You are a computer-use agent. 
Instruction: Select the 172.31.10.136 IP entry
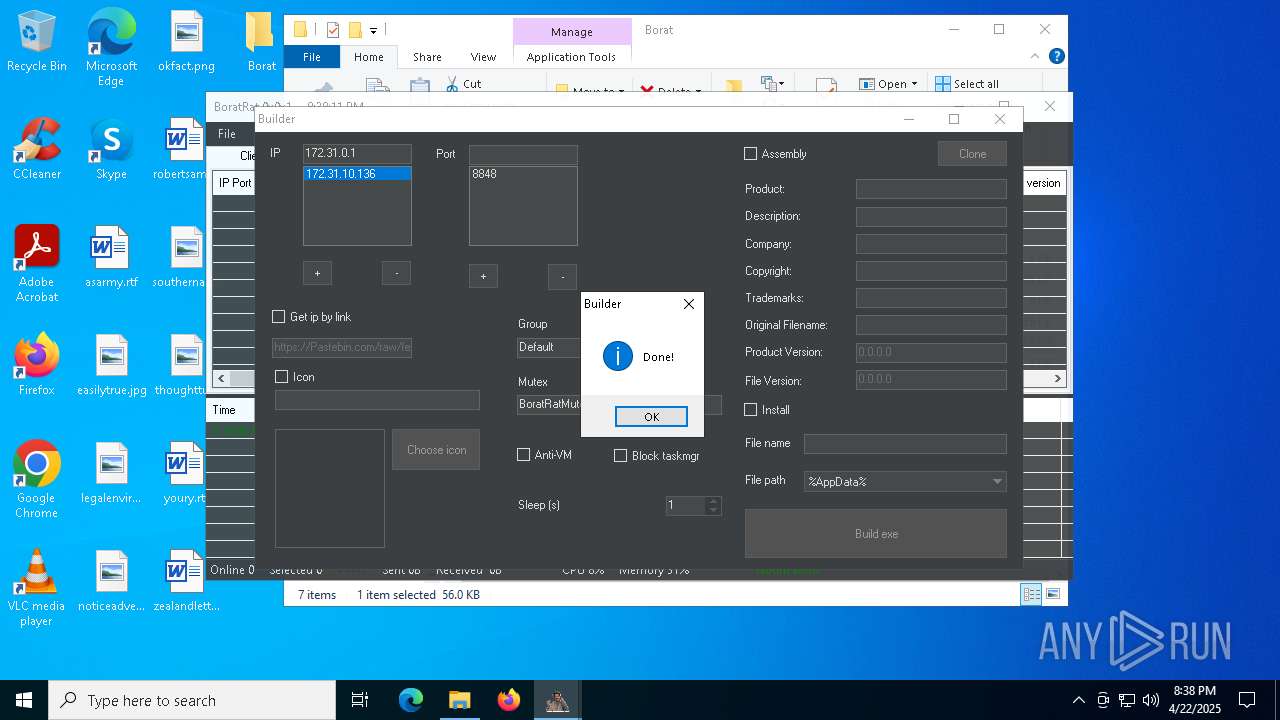coord(357,174)
